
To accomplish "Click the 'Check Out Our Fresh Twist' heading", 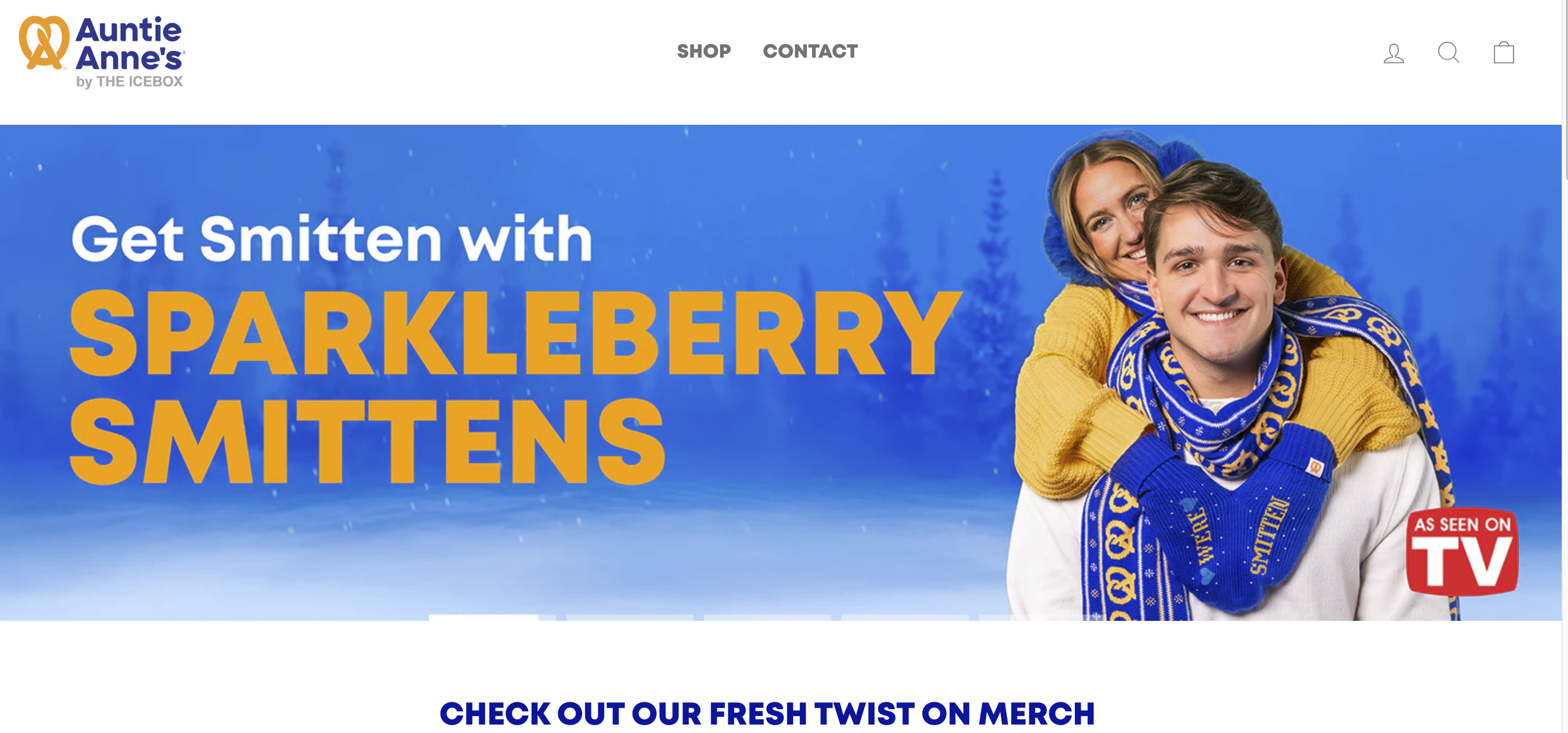I will [x=767, y=714].
